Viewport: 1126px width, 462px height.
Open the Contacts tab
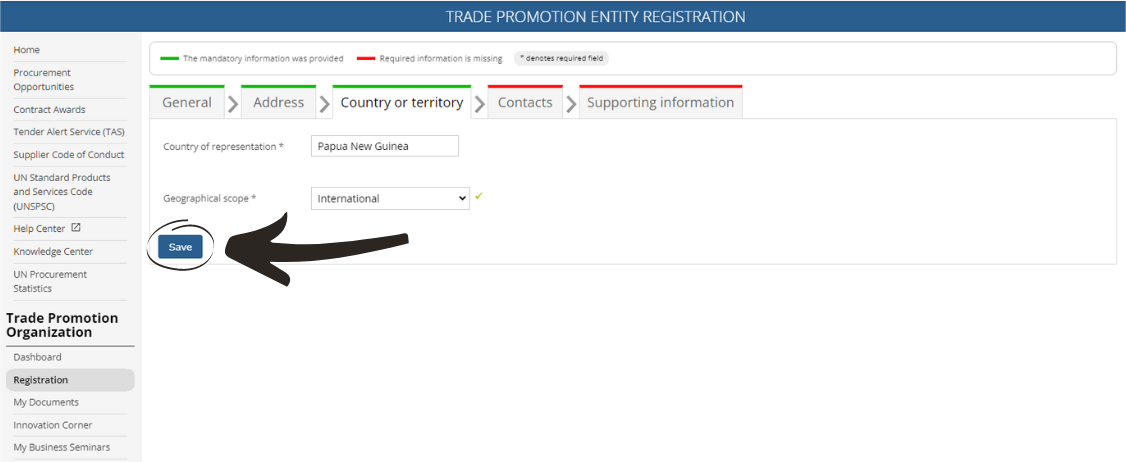pyautogui.click(x=525, y=103)
